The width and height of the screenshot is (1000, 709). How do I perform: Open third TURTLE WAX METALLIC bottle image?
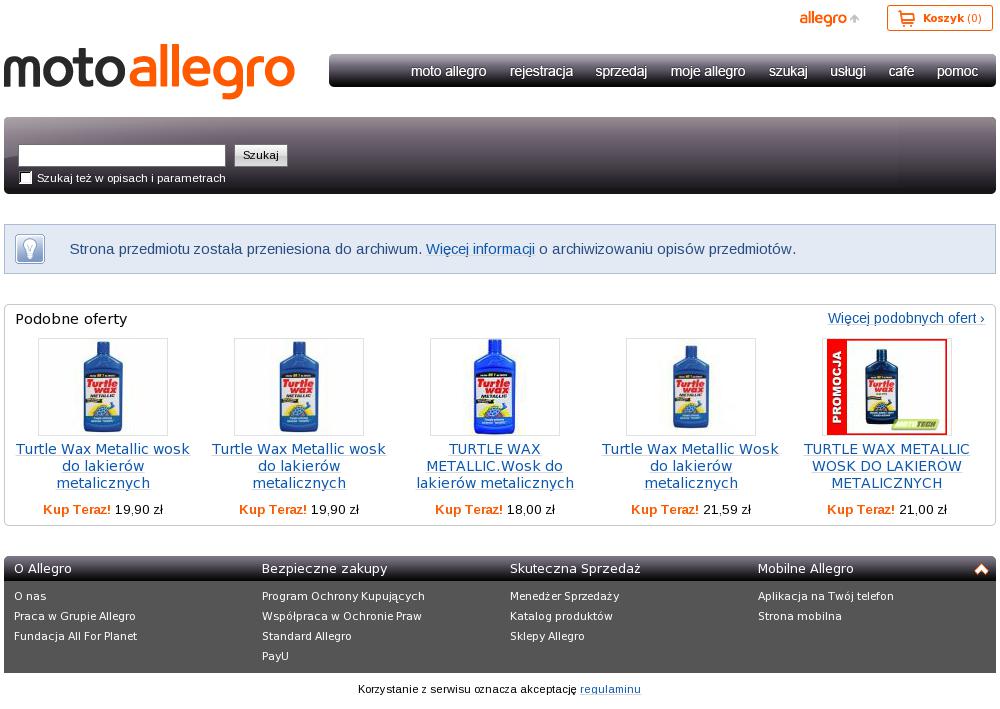(x=495, y=387)
